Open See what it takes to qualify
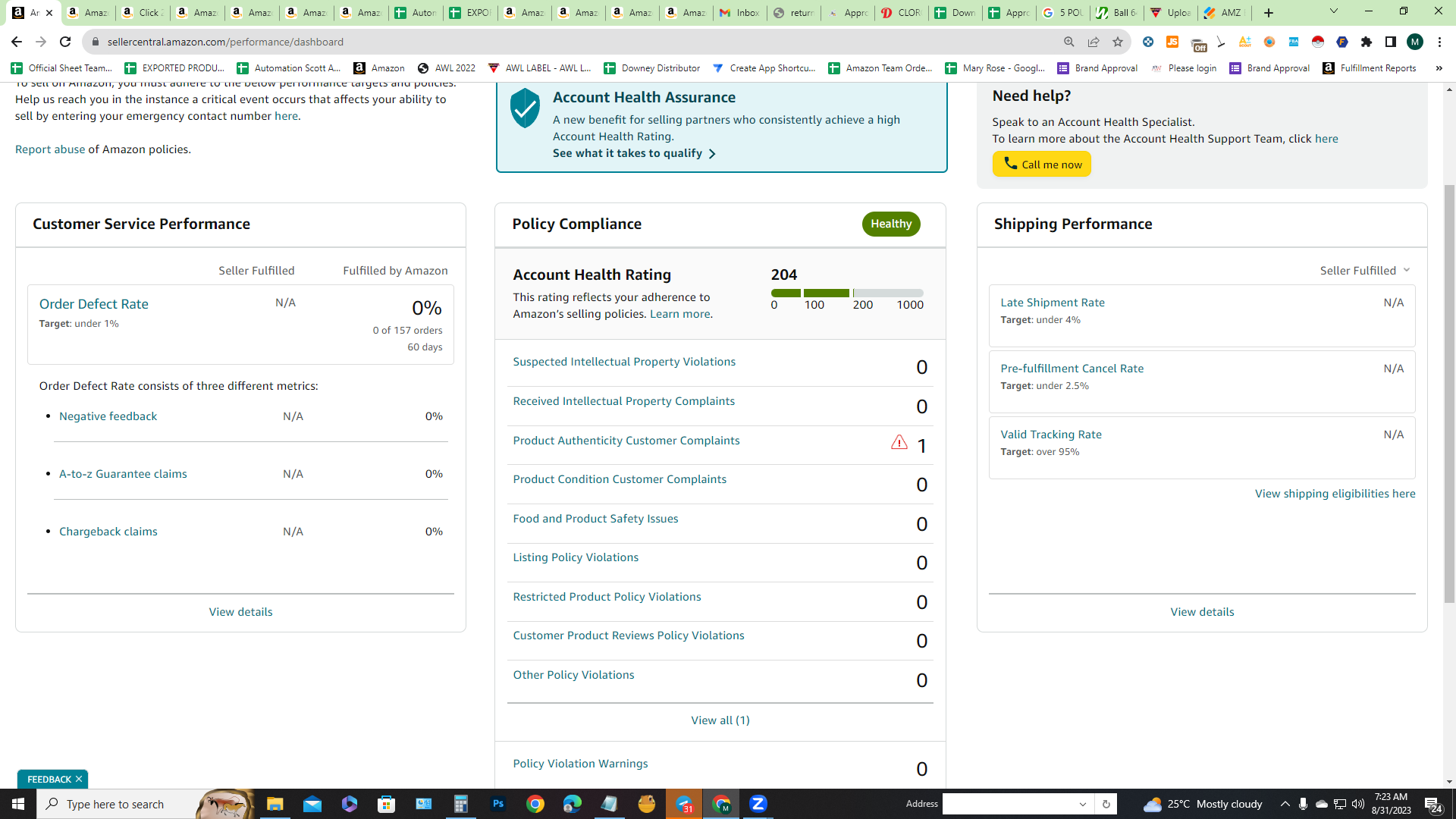1456x819 pixels. (634, 153)
